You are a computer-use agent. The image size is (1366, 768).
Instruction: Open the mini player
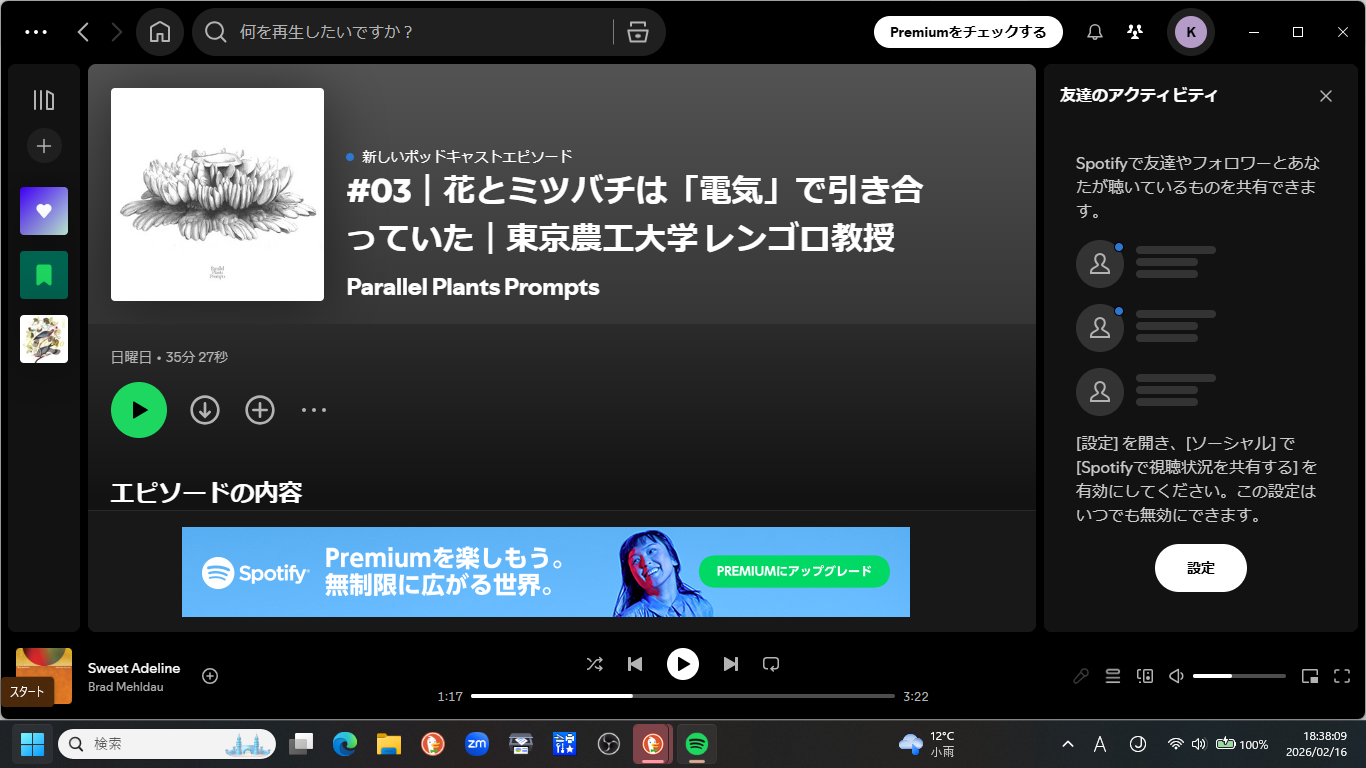pos(1309,676)
